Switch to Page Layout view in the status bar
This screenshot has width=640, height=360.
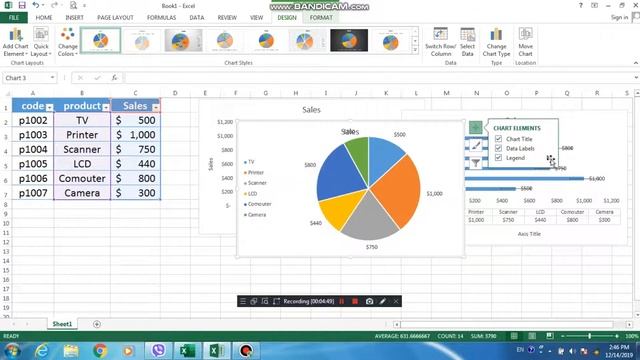(532, 336)
